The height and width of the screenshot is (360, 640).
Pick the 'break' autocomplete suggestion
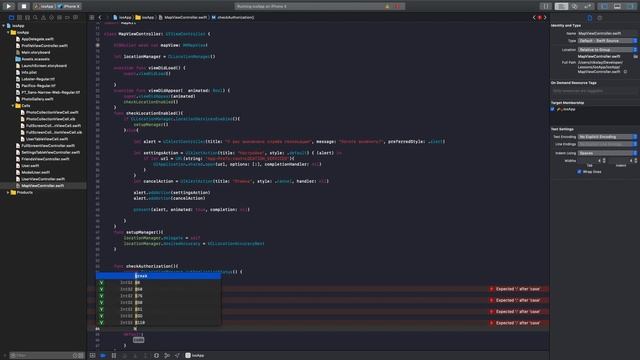tap(158, 276)
